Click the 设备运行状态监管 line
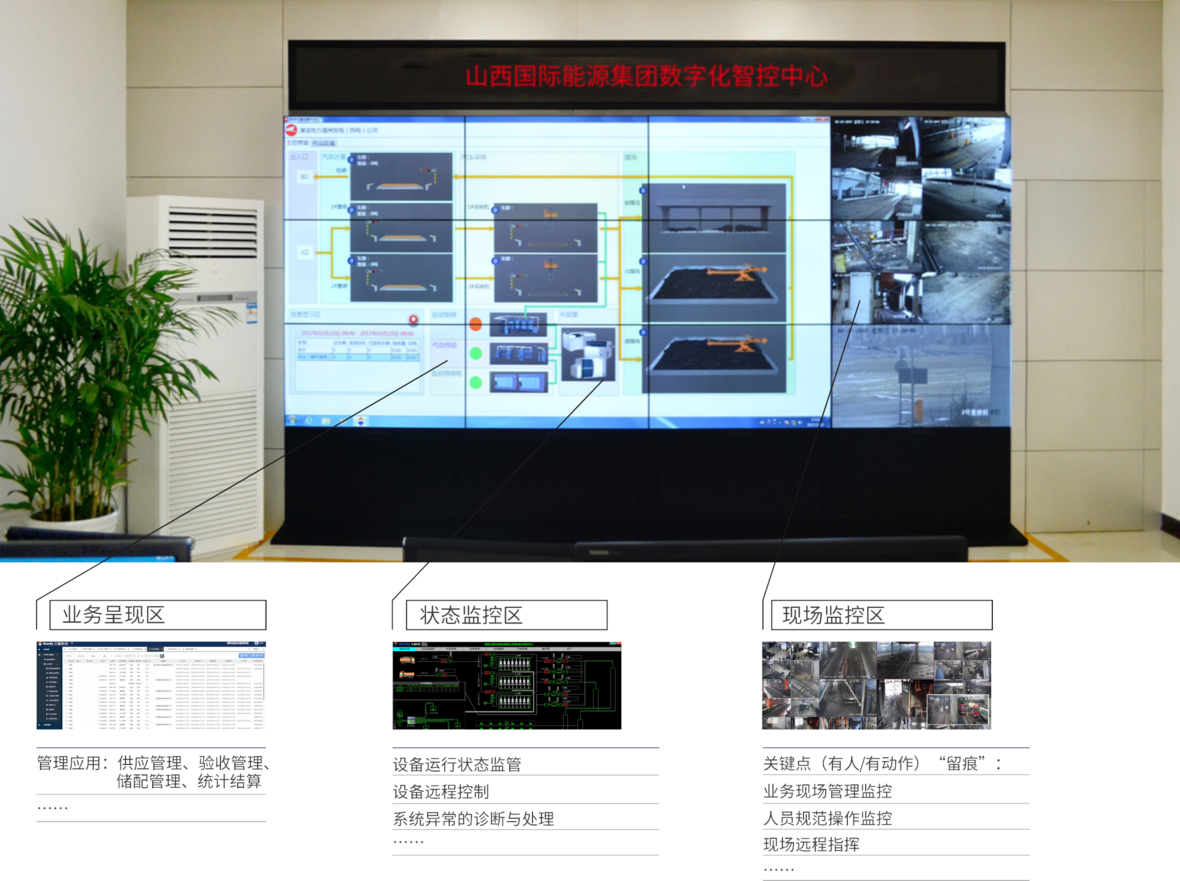This screenshot has height=881, width=1180. click(457, 764)
